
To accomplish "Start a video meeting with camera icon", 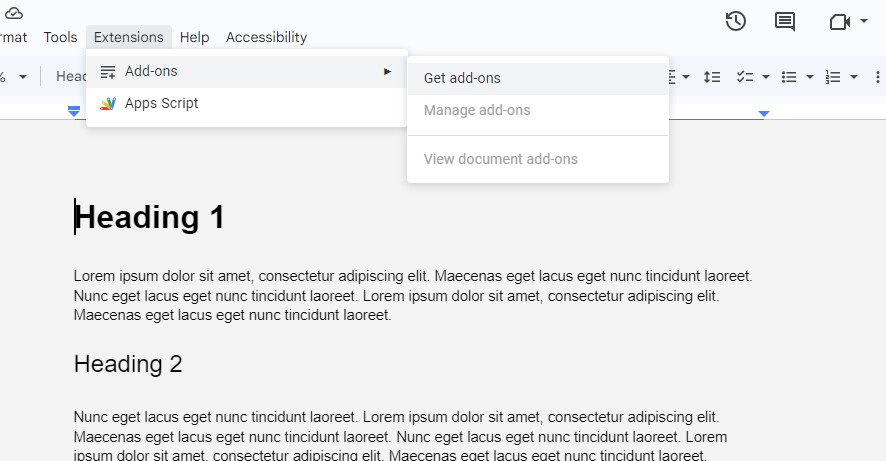I will tap(840, 21).
